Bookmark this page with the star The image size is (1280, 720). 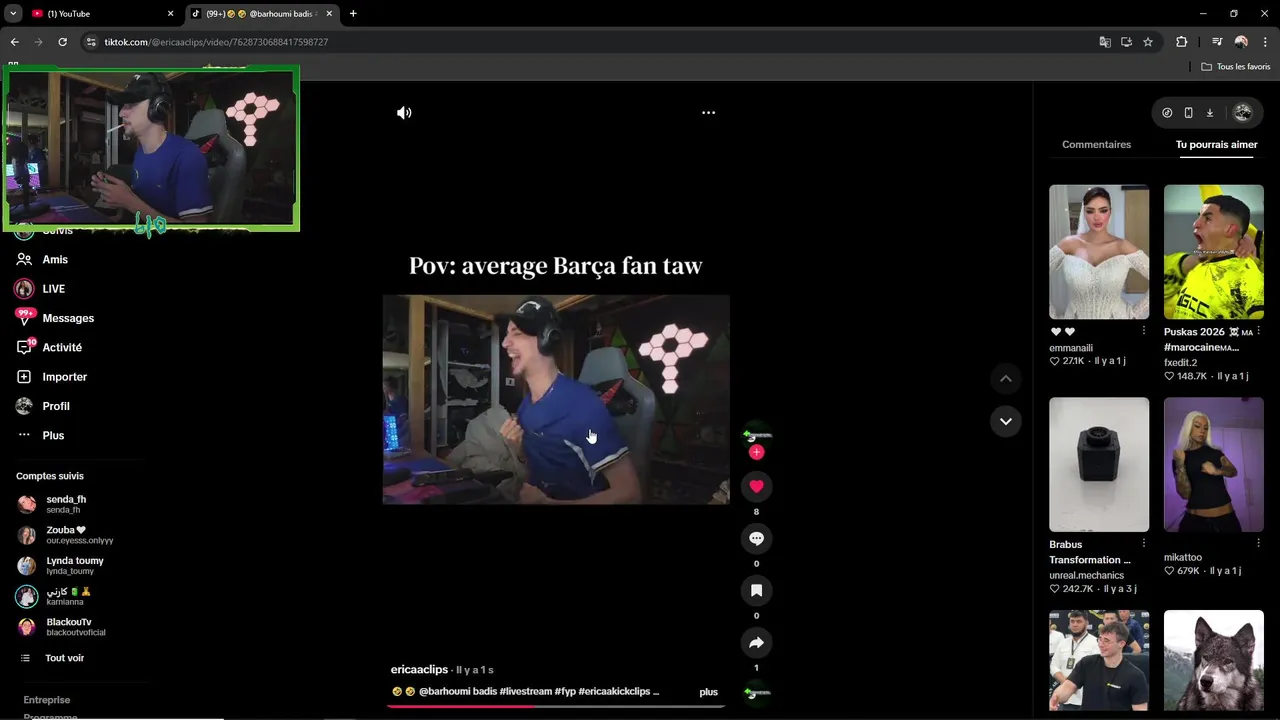[1148, 42]
